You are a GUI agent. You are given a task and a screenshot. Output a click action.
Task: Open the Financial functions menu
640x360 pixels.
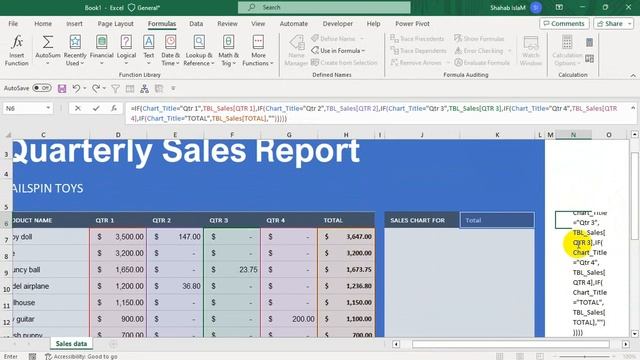pos(101,50)
